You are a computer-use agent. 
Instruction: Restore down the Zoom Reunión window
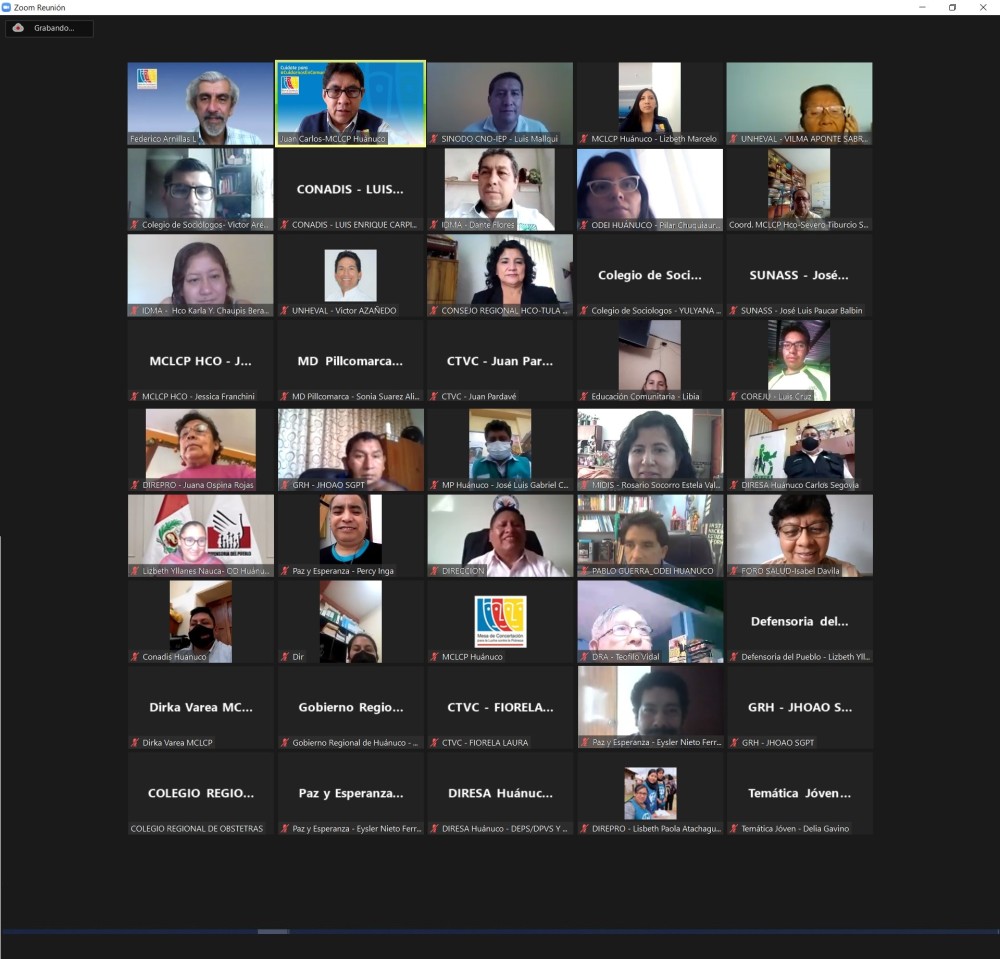click(952, 7)
